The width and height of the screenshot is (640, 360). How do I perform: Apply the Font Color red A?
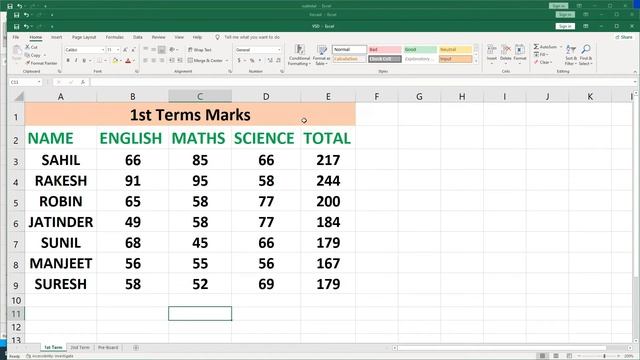(x=128, y=60)
